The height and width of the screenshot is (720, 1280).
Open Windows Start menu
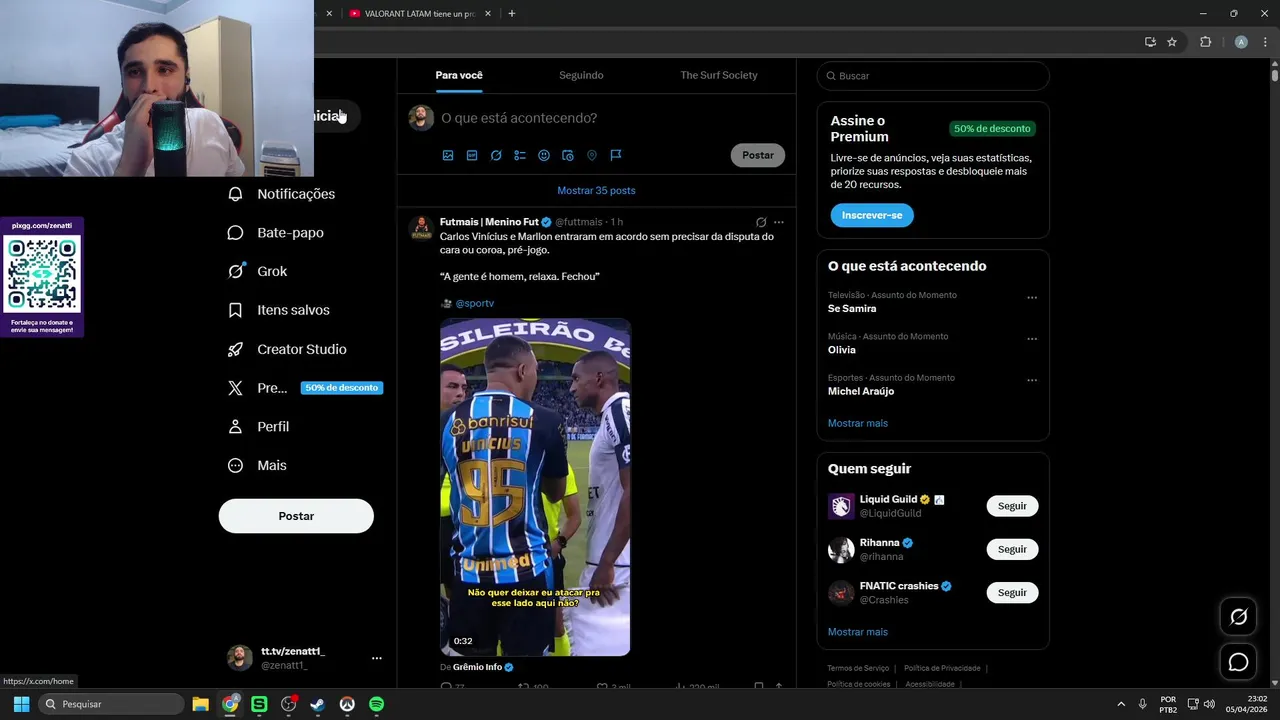coord(21,704)
